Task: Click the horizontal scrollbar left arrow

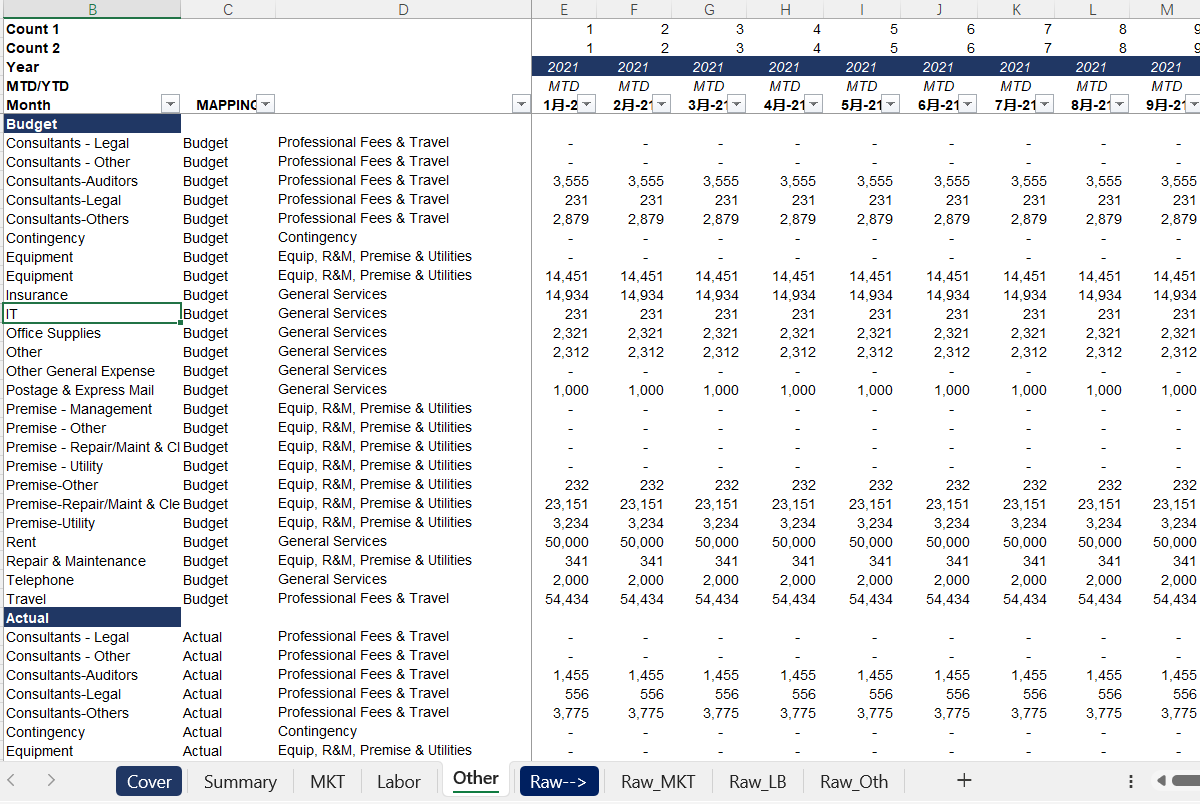Action: pyautogui.click(x=1162, y=781)
